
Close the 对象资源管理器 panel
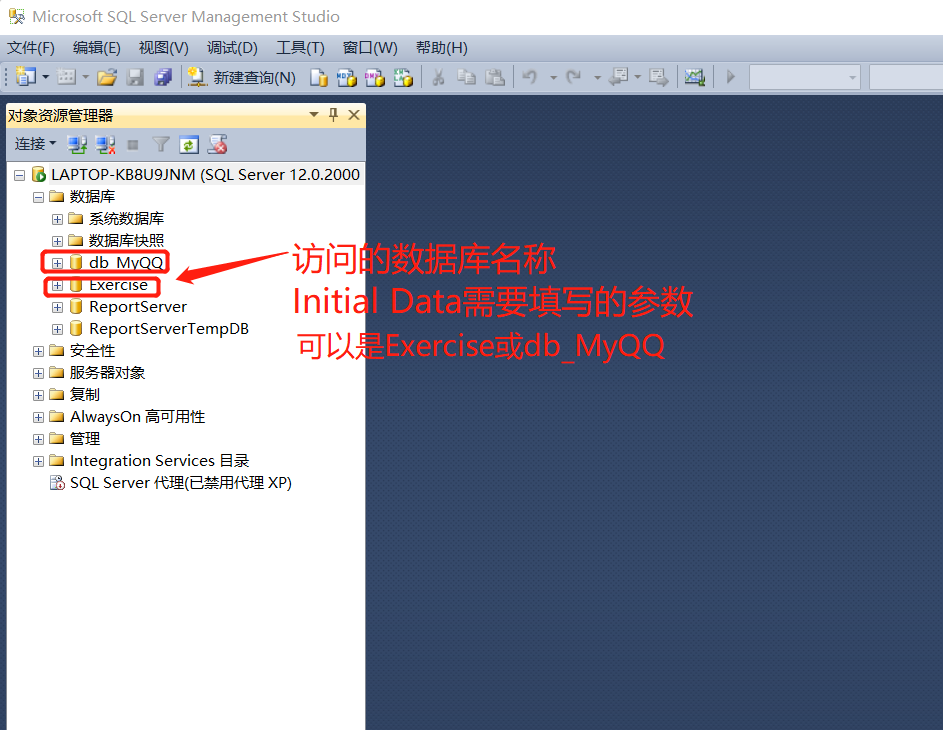354,115
